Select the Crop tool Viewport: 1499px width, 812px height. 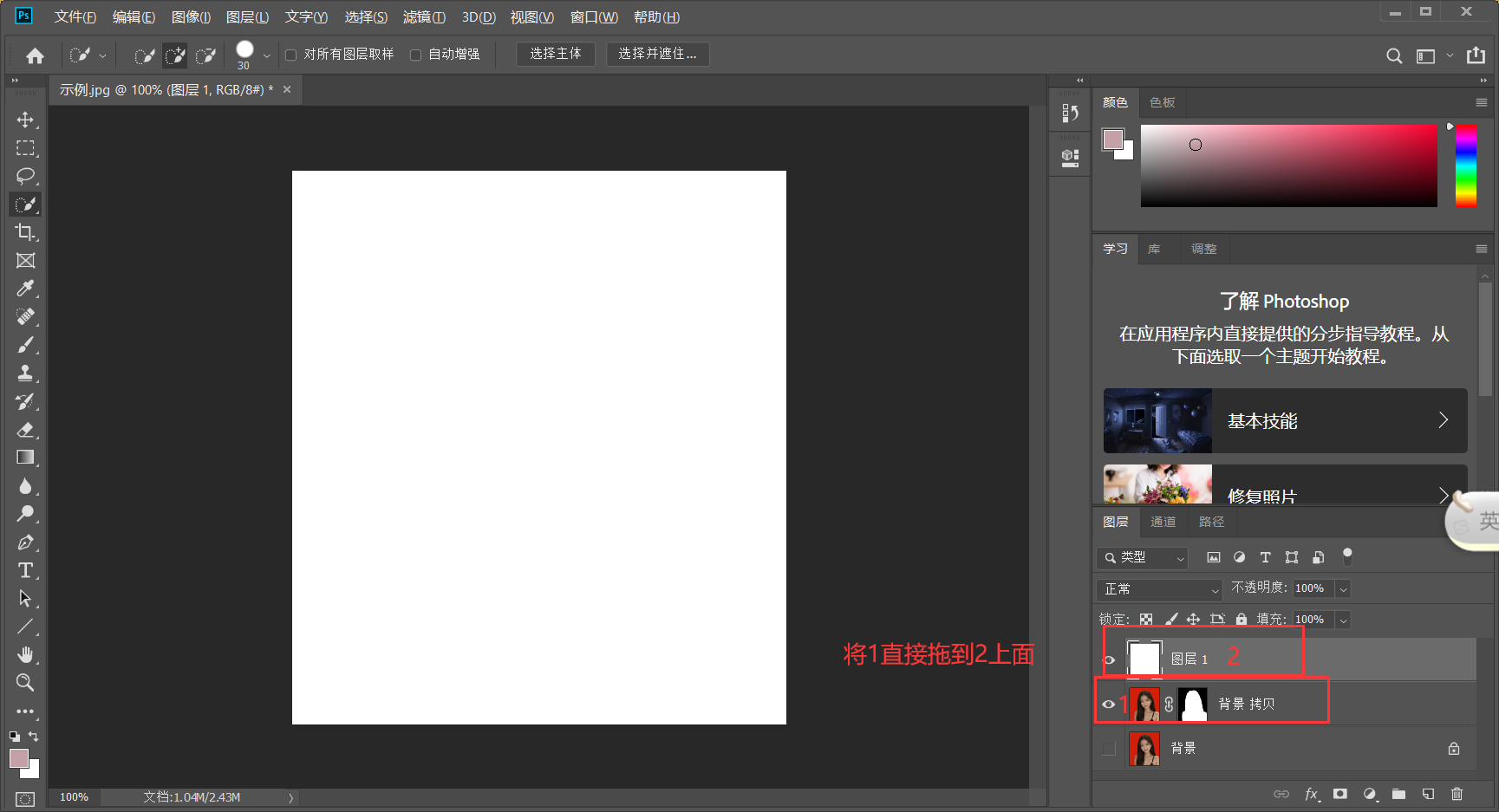coord(25,232)
